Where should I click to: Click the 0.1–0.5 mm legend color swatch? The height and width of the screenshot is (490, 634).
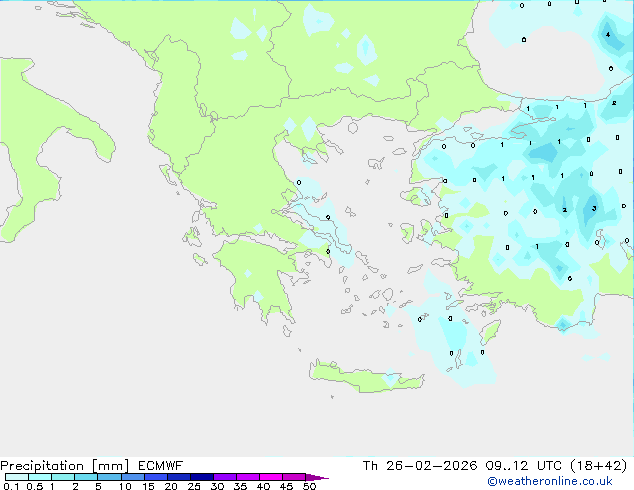click(x=17, y=477)
